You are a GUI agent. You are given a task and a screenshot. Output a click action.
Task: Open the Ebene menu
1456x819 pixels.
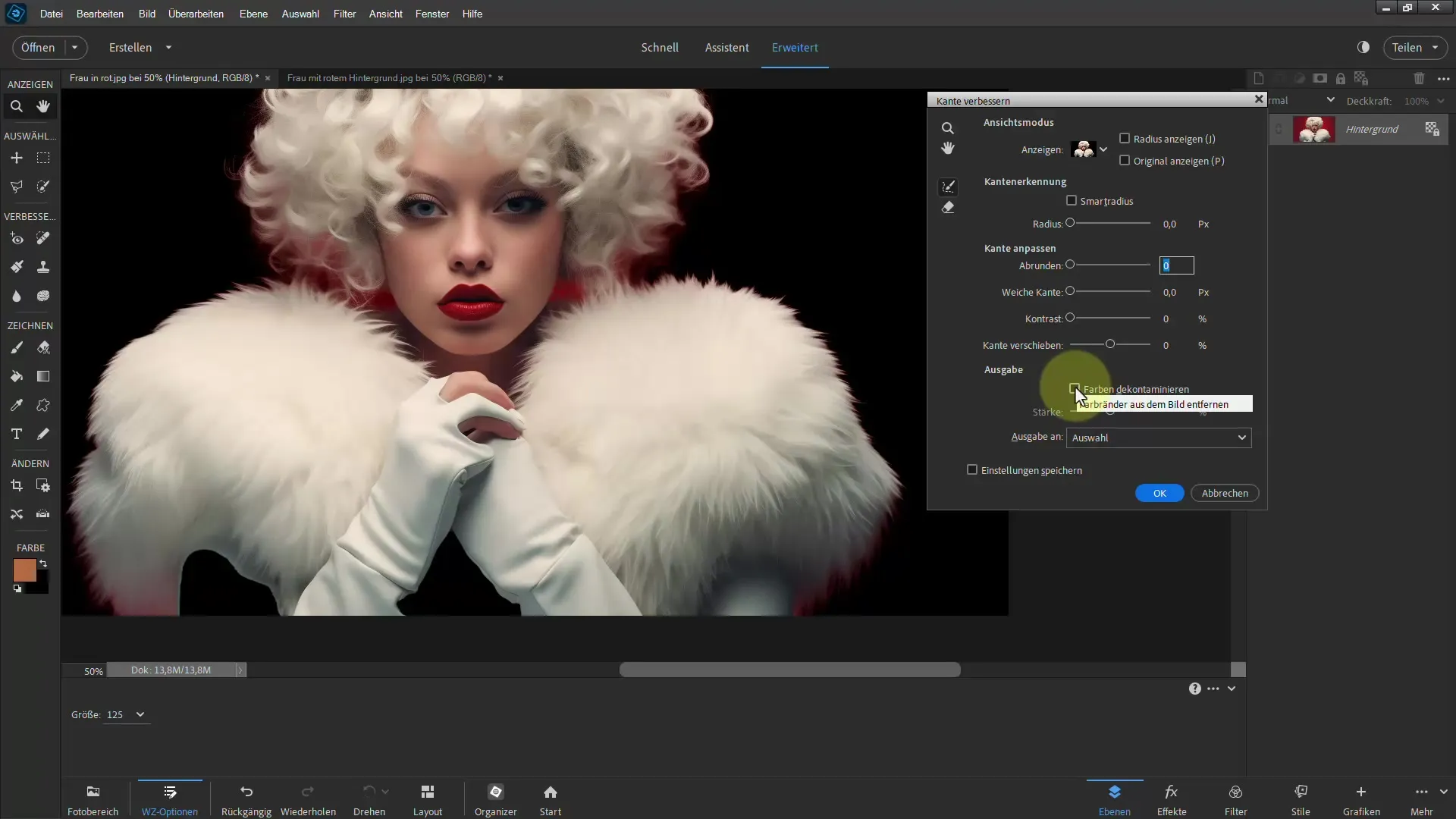pos(253,14)
